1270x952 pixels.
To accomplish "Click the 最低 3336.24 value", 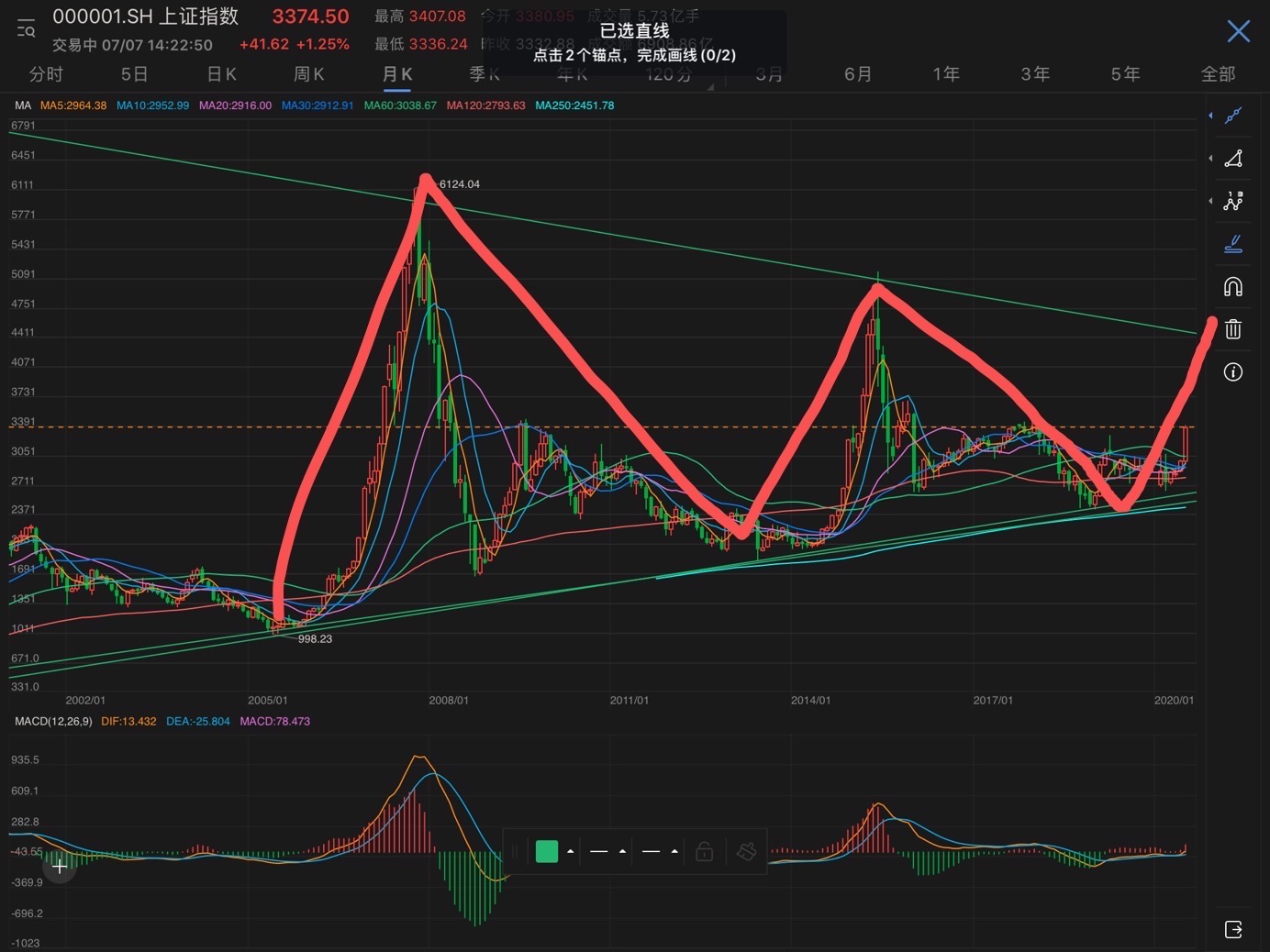I will pos(421,44).
